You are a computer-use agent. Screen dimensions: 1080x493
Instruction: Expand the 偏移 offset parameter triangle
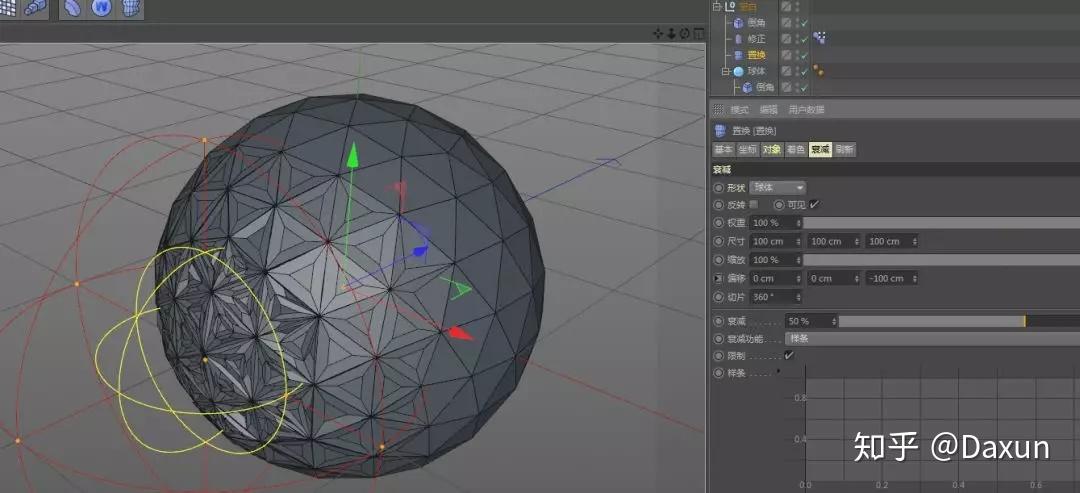tap(719, 278)
